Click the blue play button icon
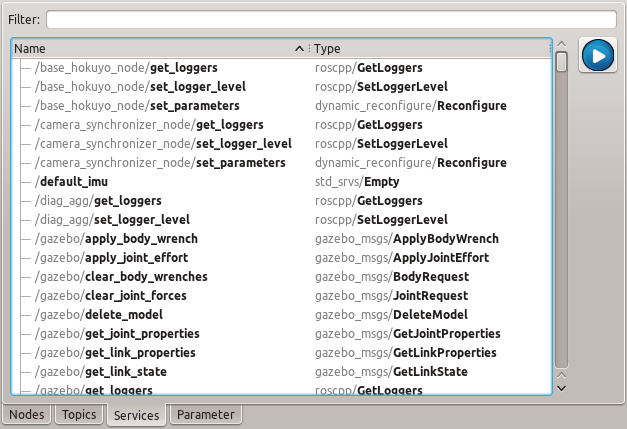Screen dimensions: 627x429 (x=597, y=56)
